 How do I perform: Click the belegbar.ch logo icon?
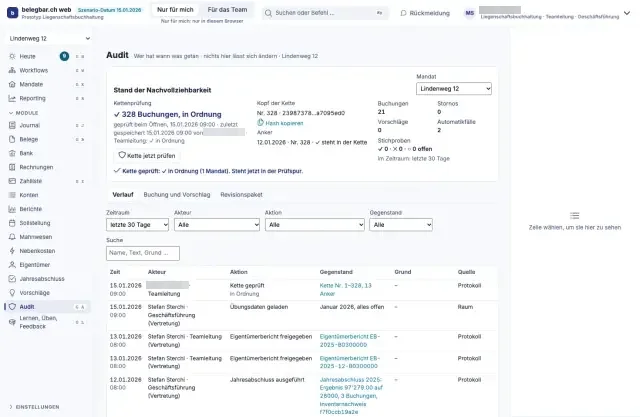13,13
